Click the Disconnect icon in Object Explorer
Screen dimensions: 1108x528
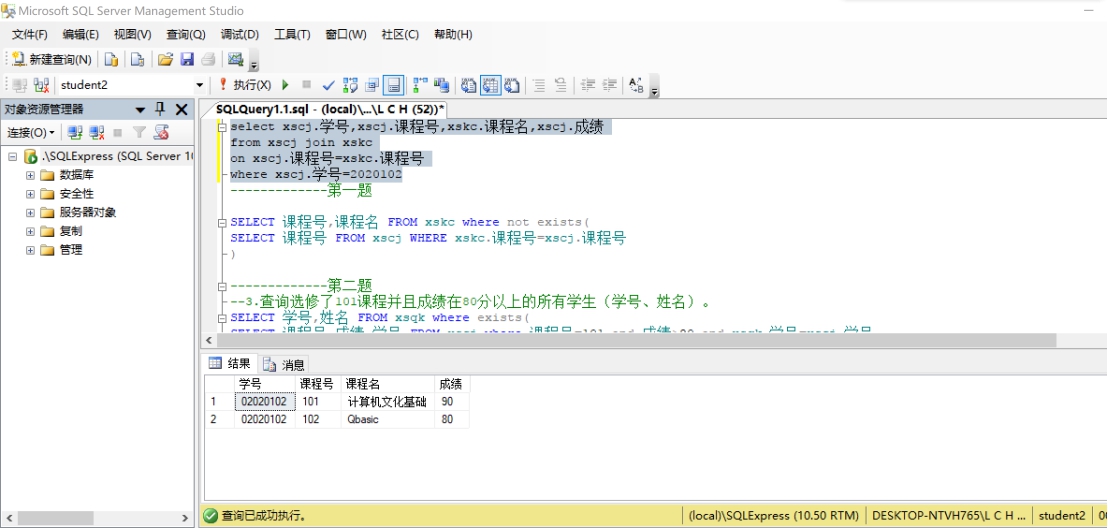click(97, 132)
